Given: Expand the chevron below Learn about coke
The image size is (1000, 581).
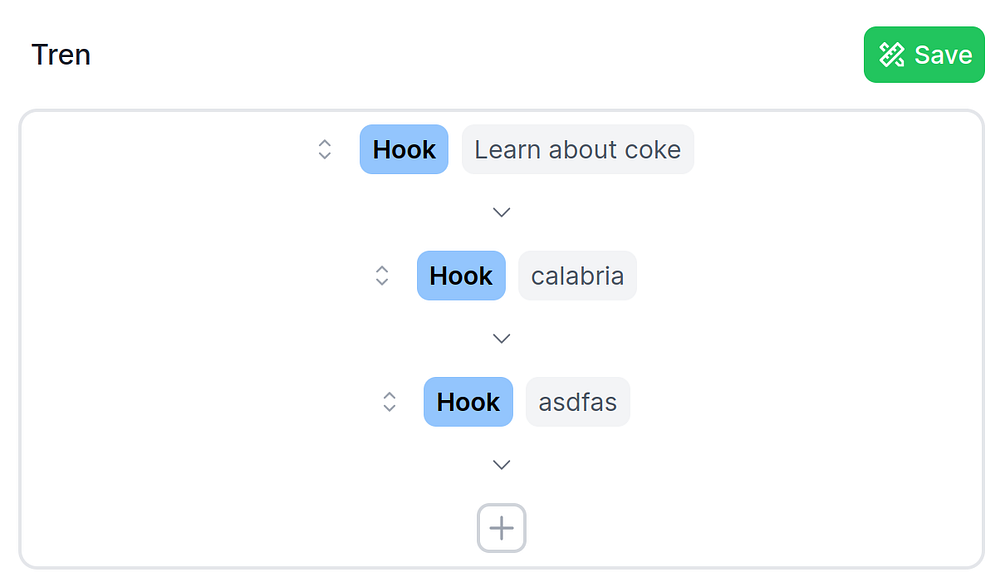Looking at the screenshot, I should point(502,212).
